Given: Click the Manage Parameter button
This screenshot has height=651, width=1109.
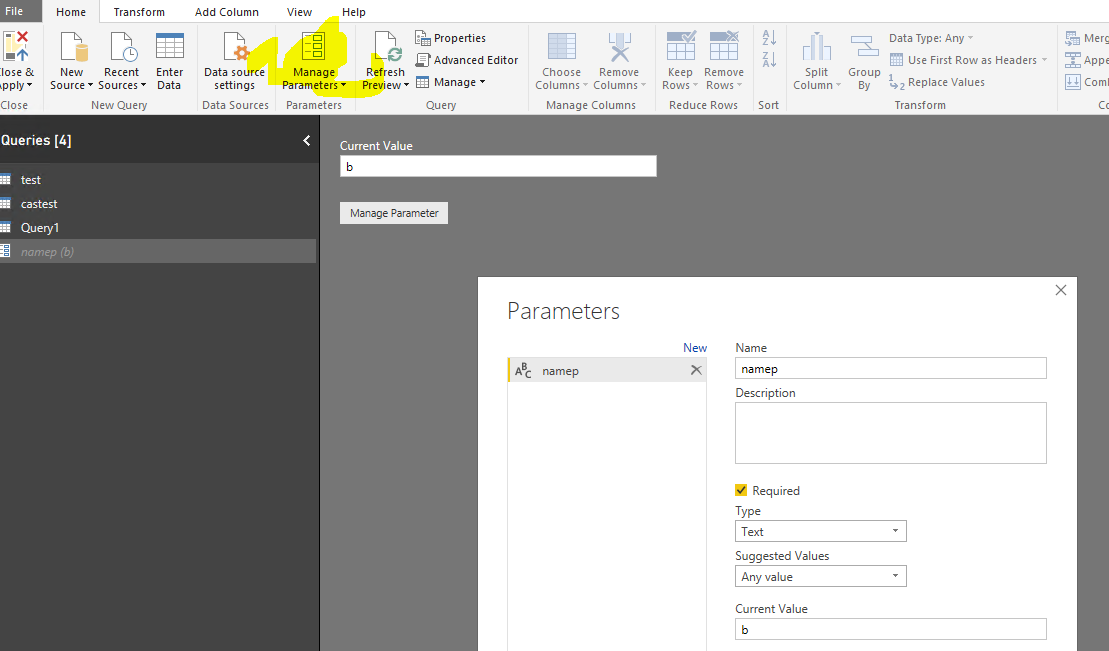Looking at the screenshot, I should coord(394,213).
